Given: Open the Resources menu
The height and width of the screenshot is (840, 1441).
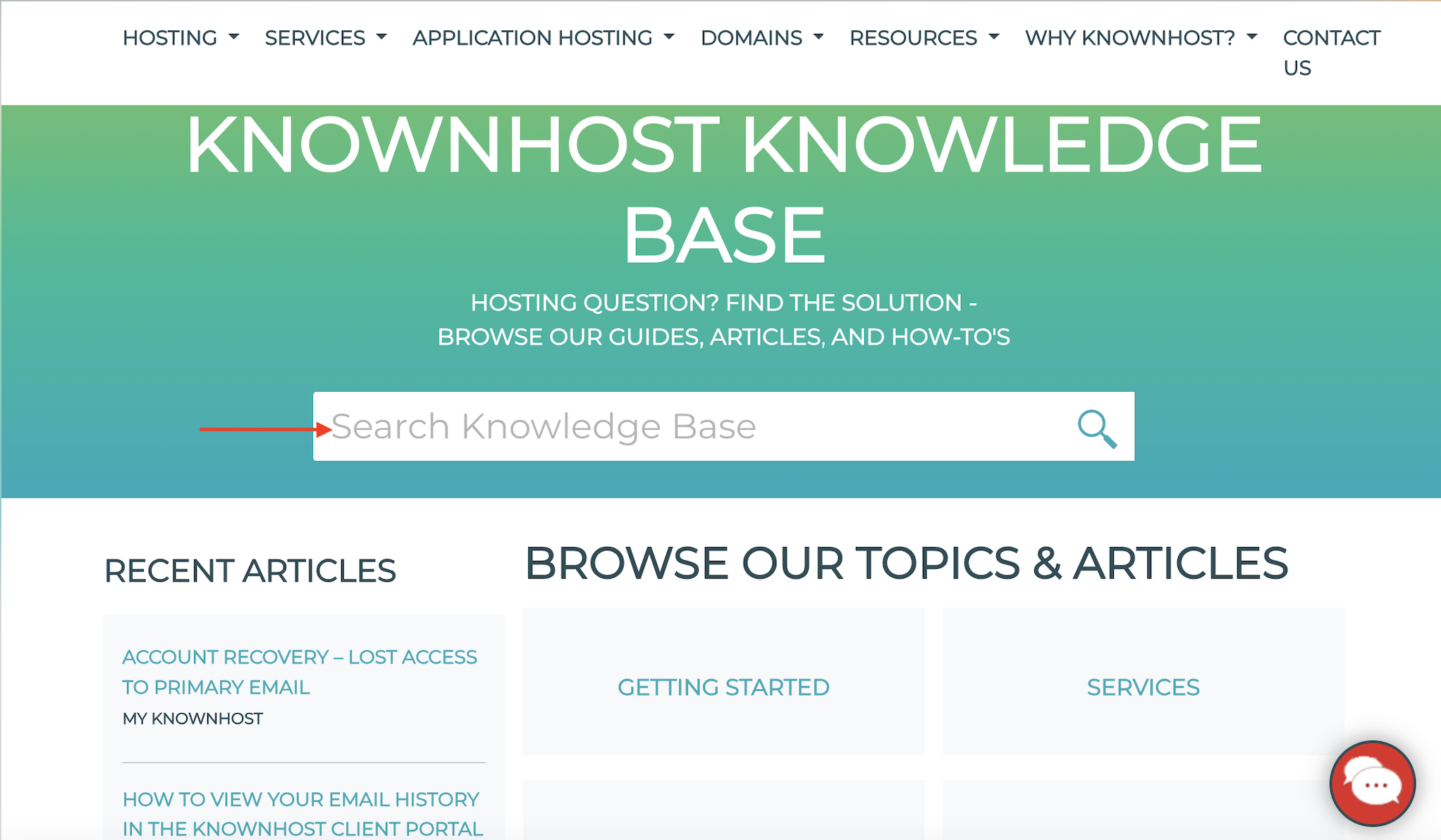Looking at the screenshot, I should (924, 37).
